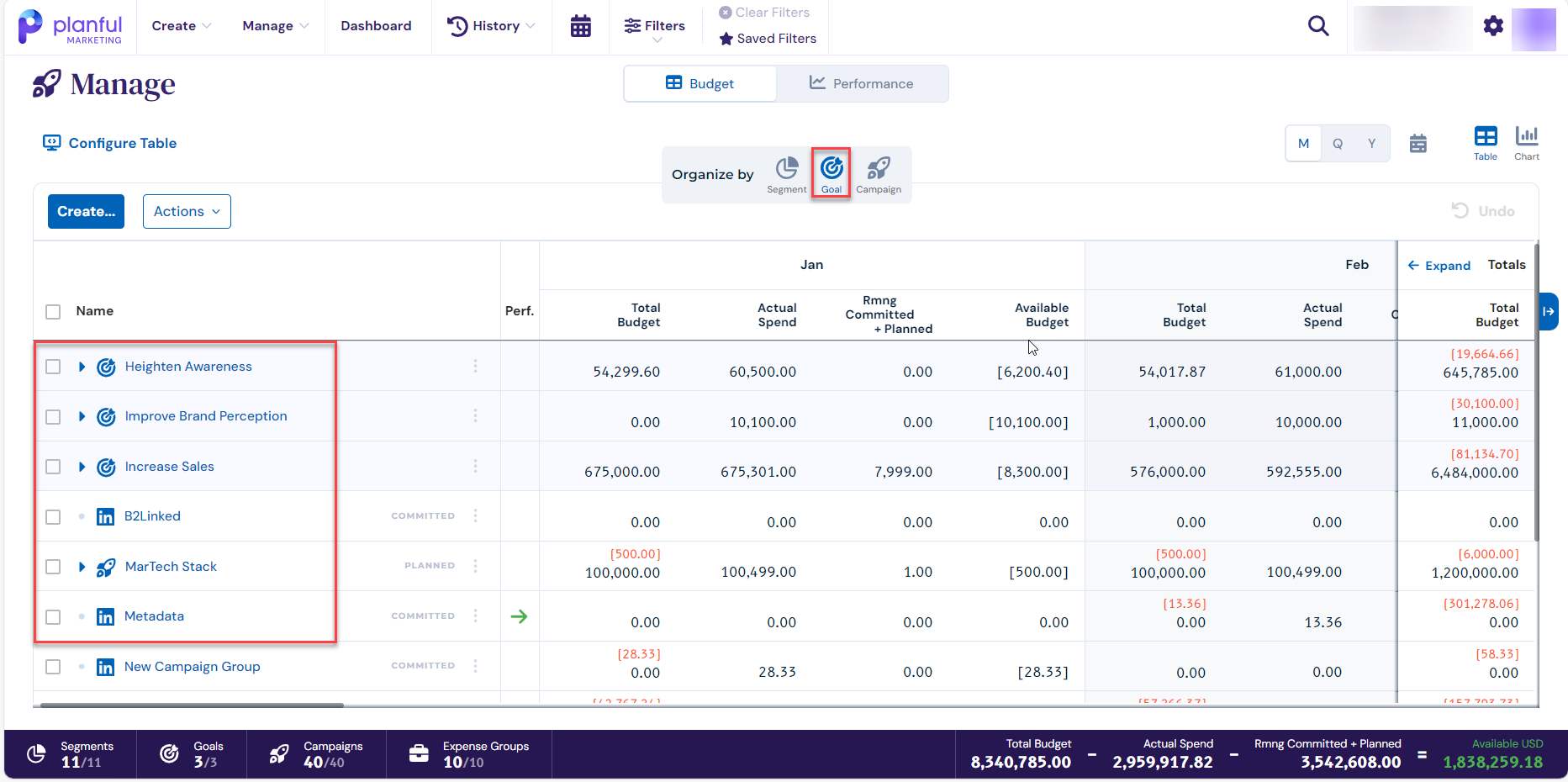Open the Manage dropdown in top navigation
The width and height of the screenshot is (1568, 782).
tap(276, 26)
